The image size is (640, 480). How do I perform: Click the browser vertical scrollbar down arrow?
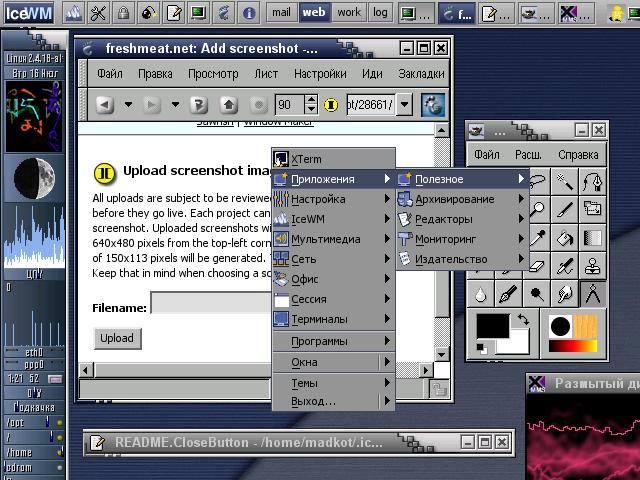(442, 354)
